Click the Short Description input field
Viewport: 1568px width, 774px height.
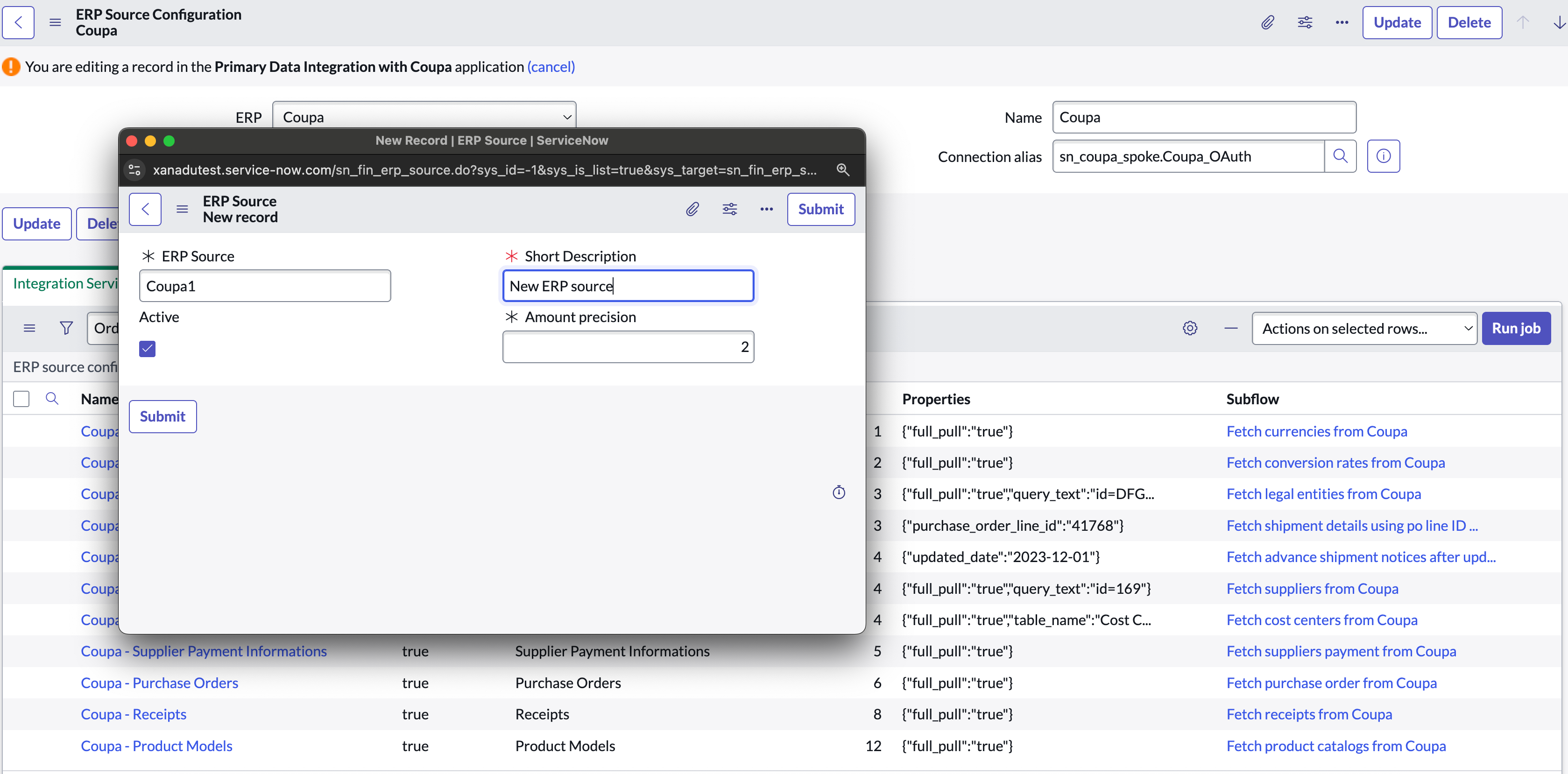pyautogui.click(x=628, y=286)
